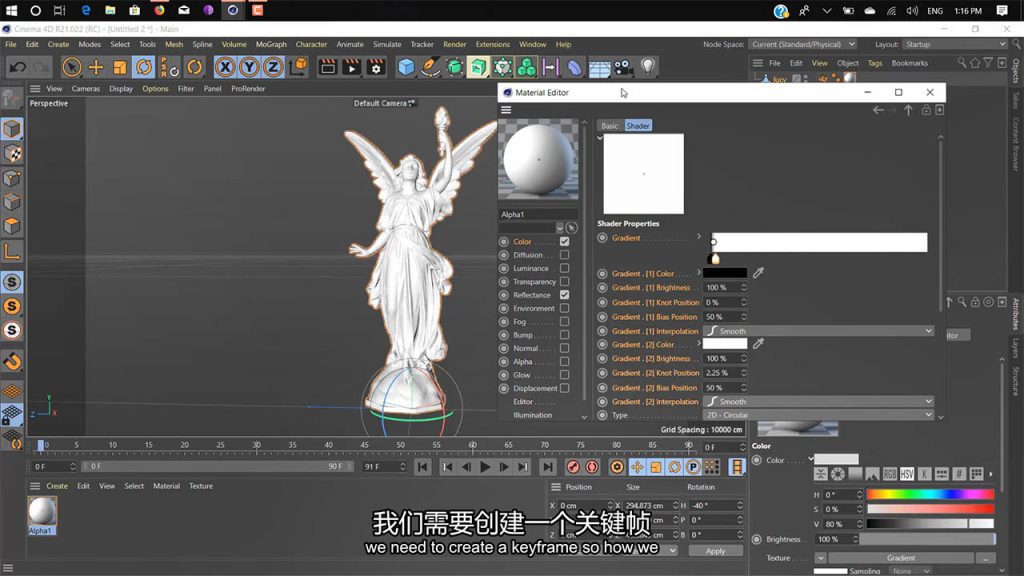This screenshot has width=1024, height=576.
Task: Click eyedropper beside Gradient [2] Color
Action: click(758, 344)
